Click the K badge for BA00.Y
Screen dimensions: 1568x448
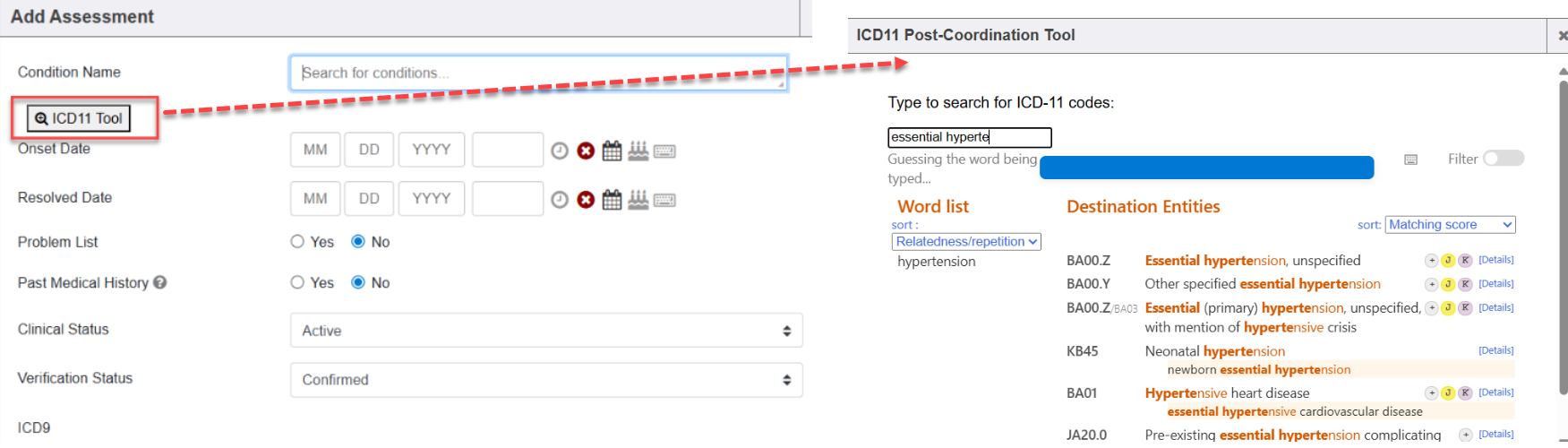pyautogui.click(x=1465, y=284)
